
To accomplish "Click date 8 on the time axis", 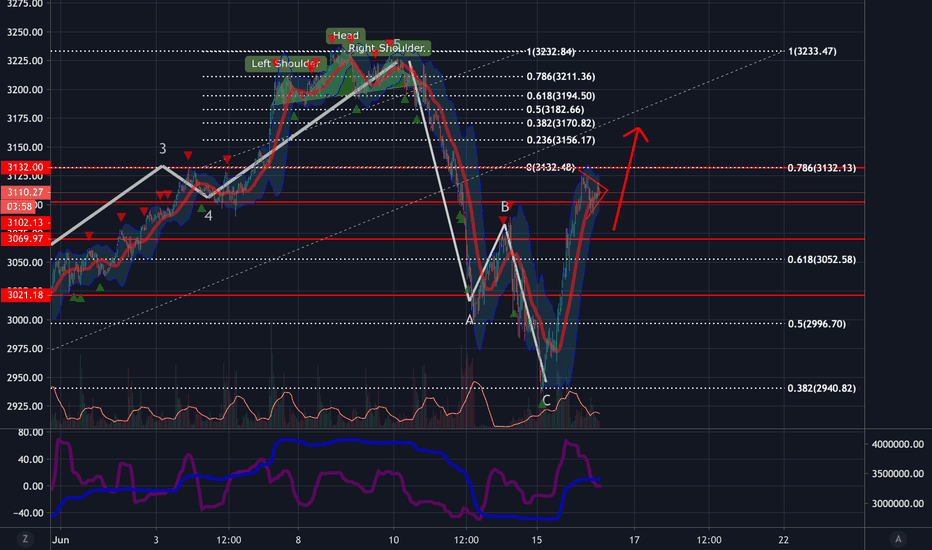I will click(x=298, y=540).
